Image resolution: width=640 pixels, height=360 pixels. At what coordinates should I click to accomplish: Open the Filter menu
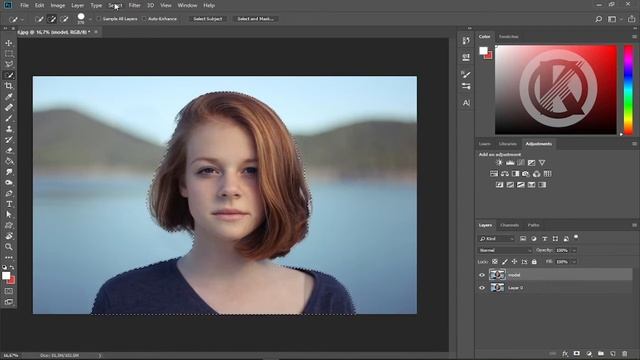tap(134, 5)
